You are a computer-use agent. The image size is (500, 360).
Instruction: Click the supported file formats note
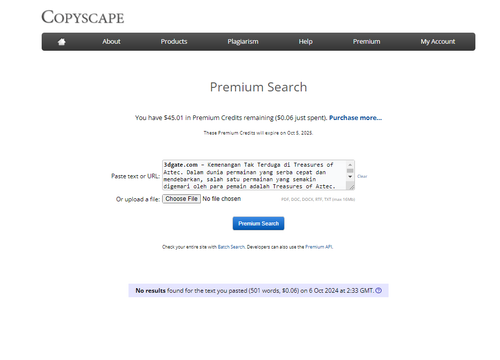point(318,199)
